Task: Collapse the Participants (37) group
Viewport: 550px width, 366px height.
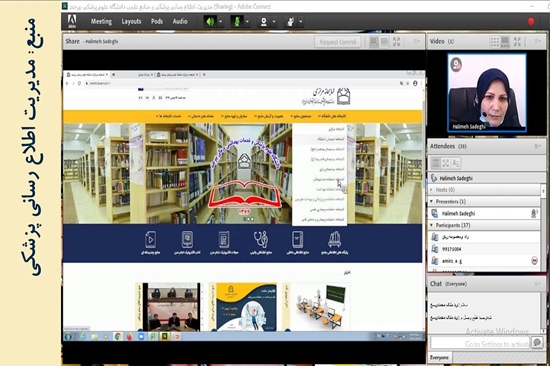Action: coord(432,225)
